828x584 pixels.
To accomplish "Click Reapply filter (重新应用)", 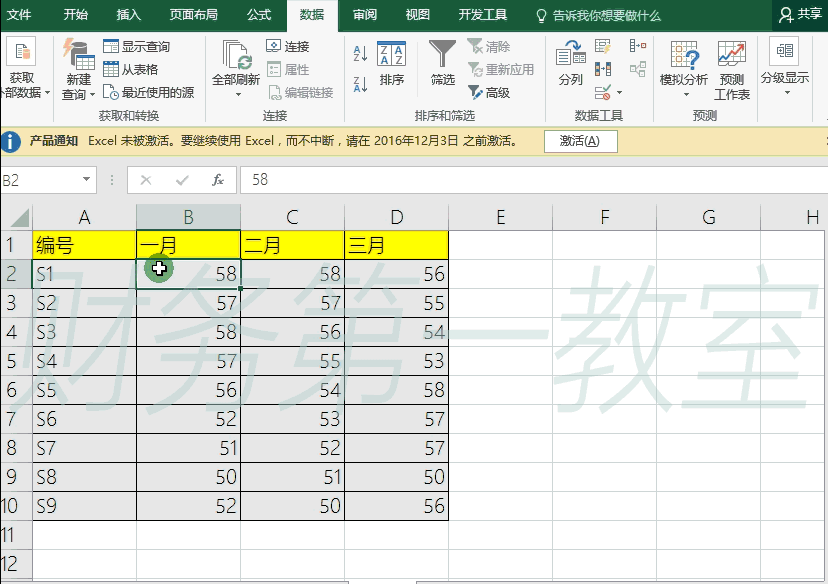I will (x=501, y=69).
